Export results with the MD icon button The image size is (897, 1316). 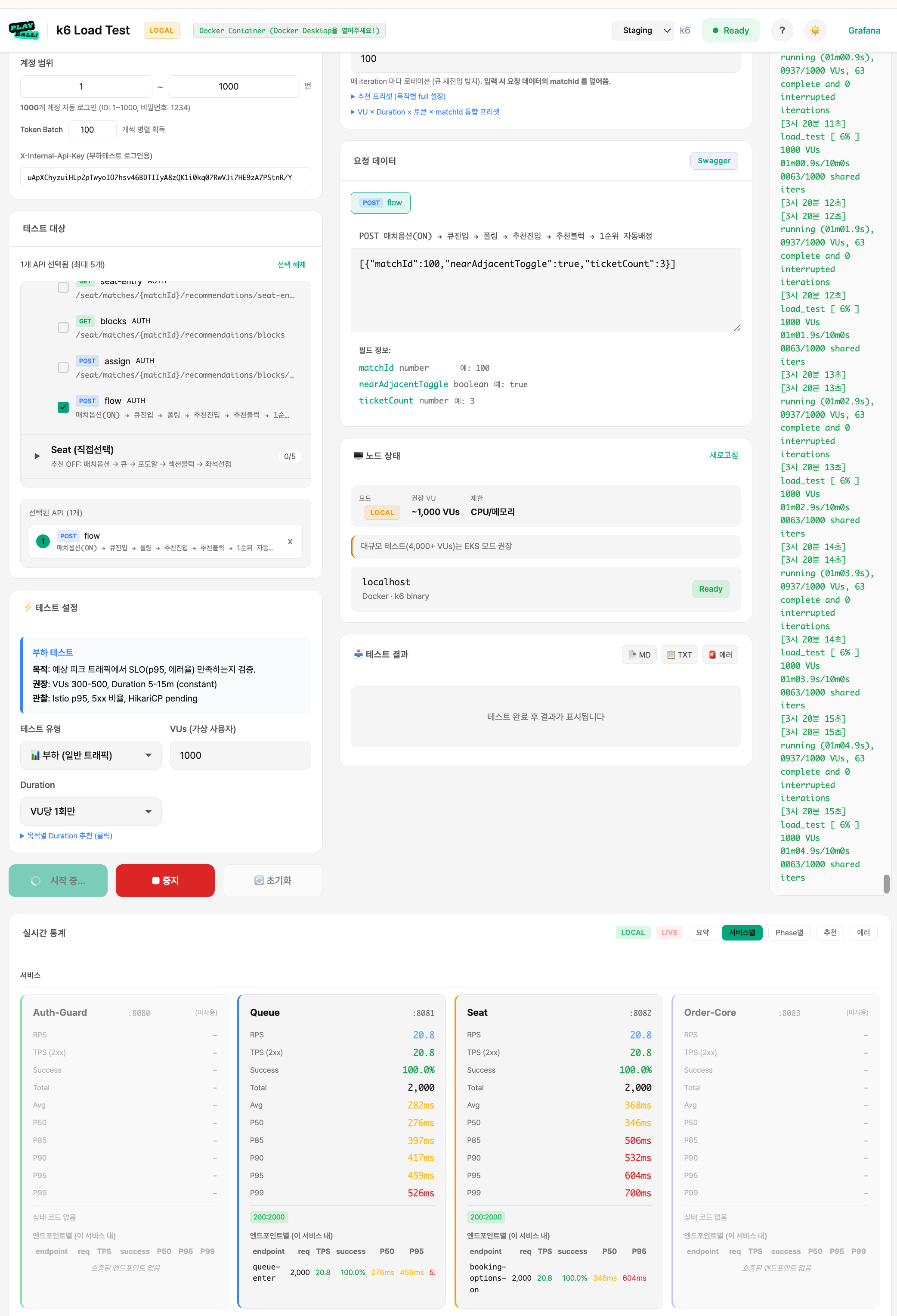point(639,655)
